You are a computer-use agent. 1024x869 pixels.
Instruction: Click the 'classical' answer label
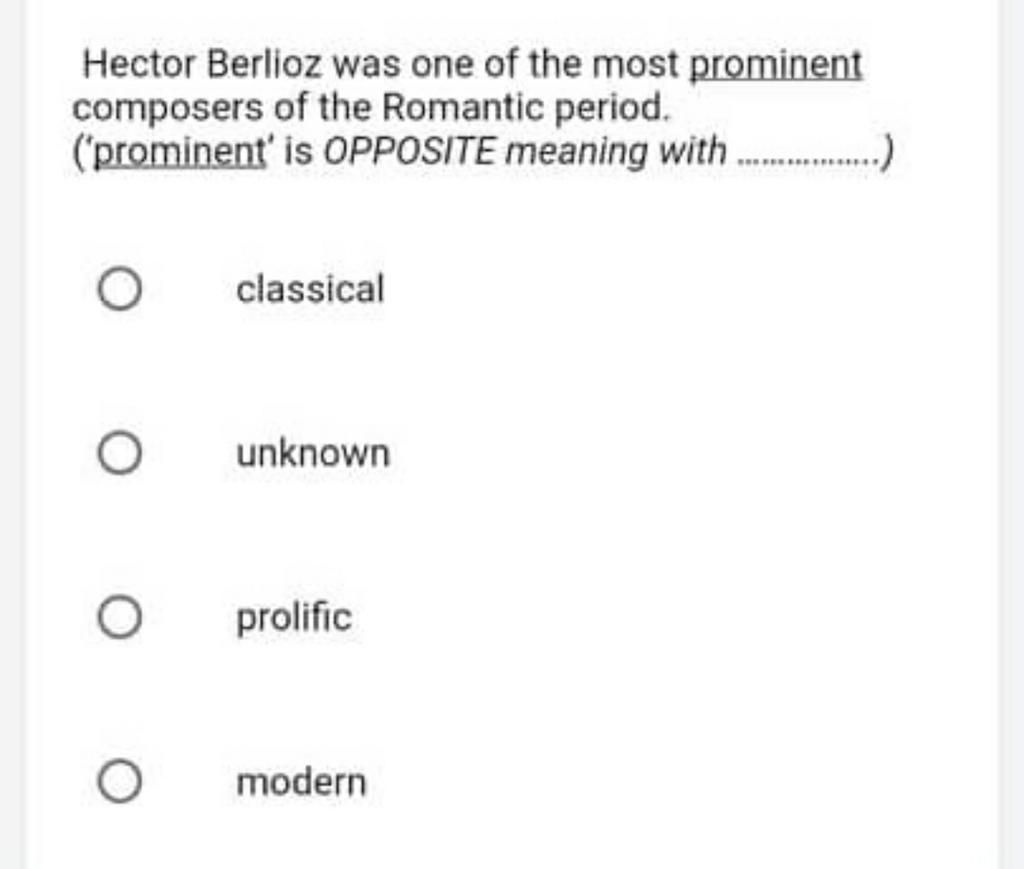[x=310, y=289]
